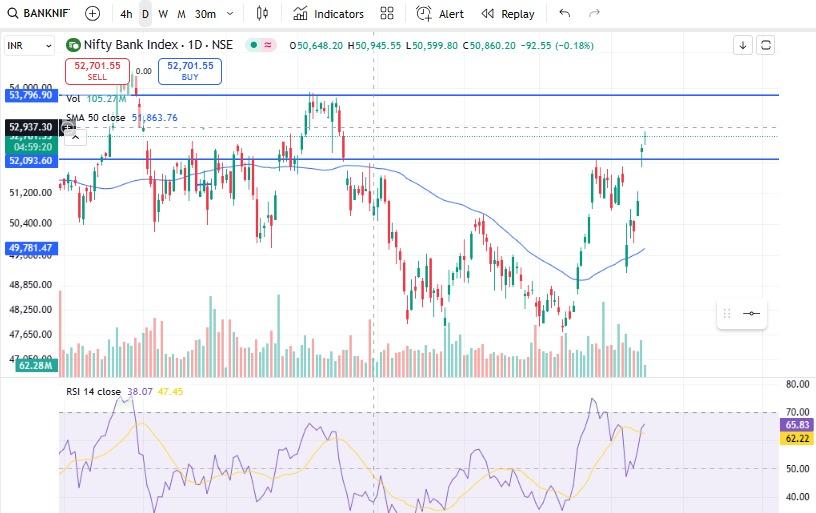Click the 65.83 RSI value label
The image size is (816, 513).
pos(797,425)
